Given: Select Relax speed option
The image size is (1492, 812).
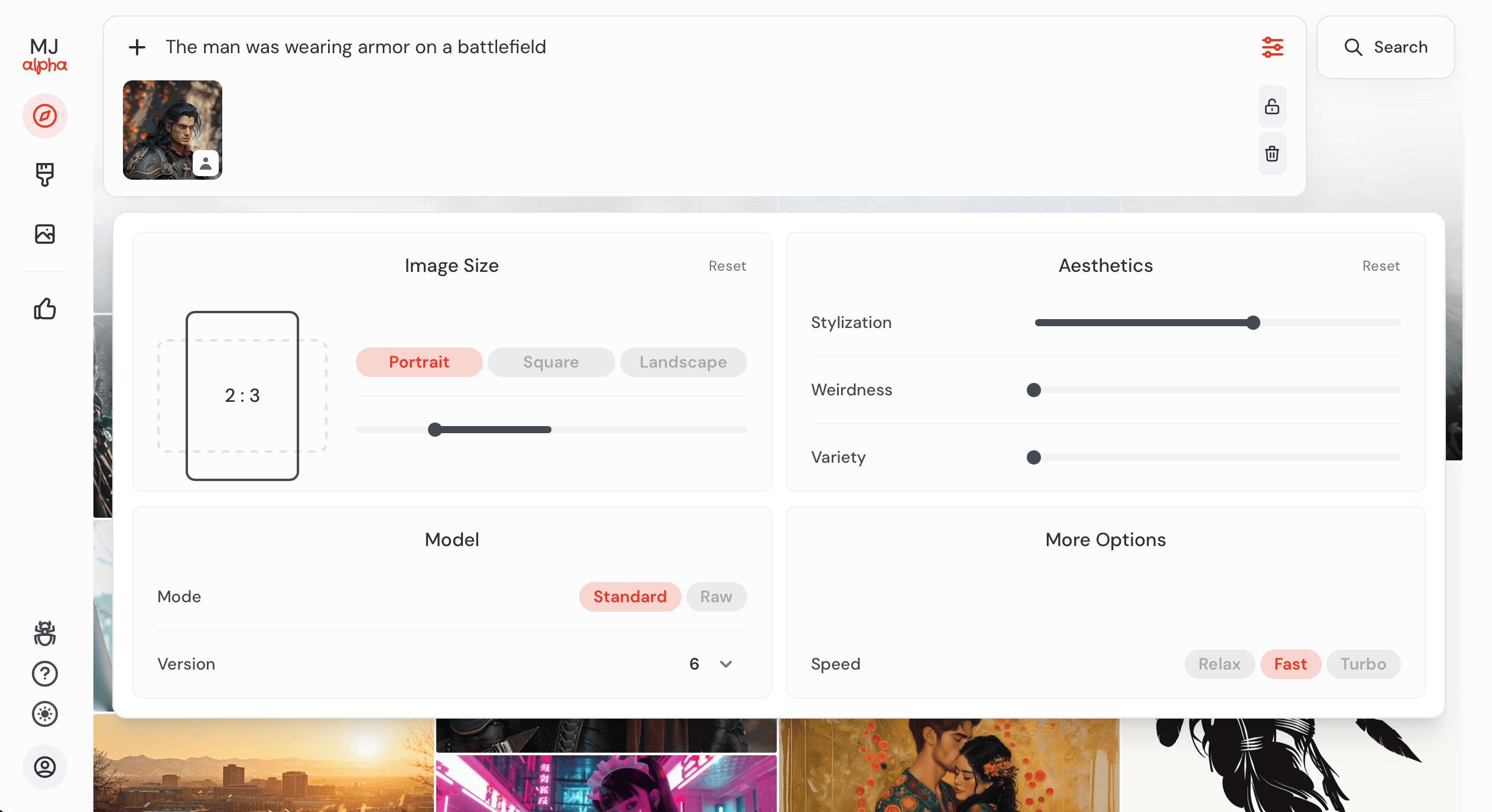Looking at the screenshot, I should (x=1219, y=664).
